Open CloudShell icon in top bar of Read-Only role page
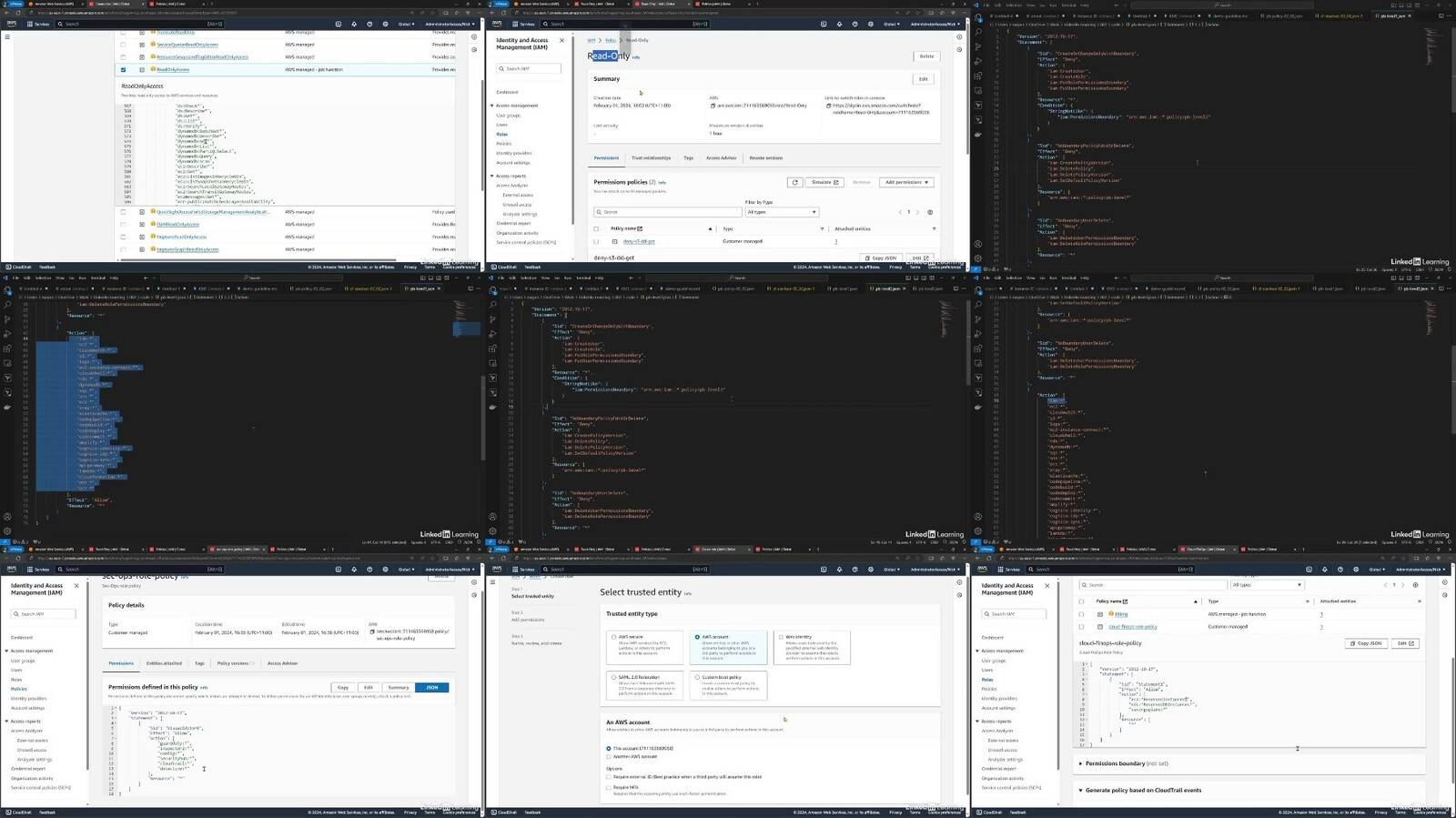Screen dimensions: 1456x818 tap(824, 24)
